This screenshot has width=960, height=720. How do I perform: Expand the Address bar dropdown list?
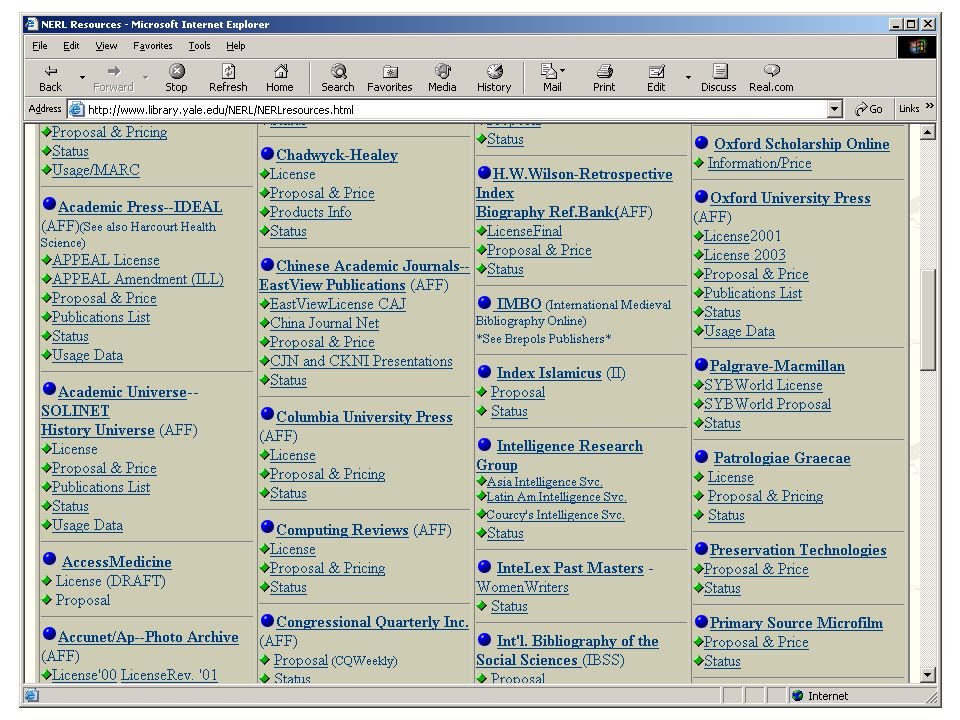[x=834, y=110]
